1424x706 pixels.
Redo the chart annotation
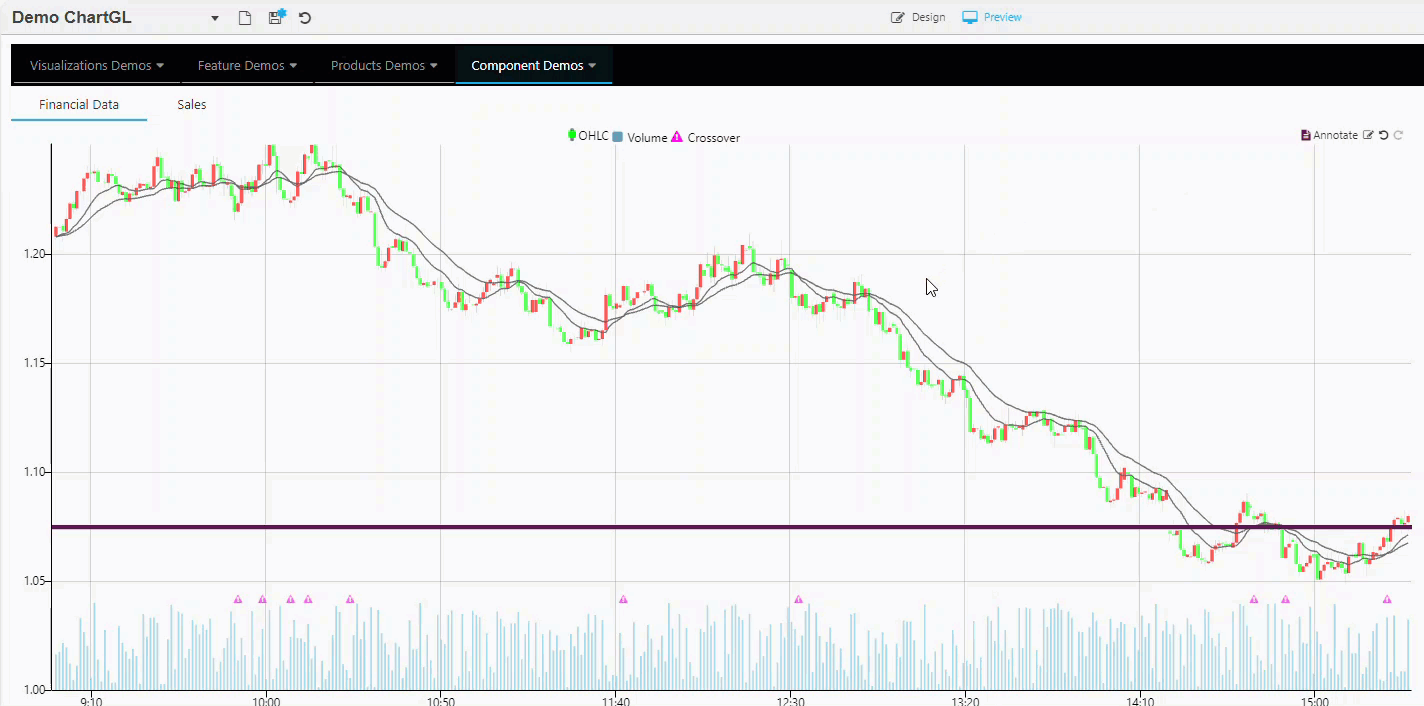1399,135
